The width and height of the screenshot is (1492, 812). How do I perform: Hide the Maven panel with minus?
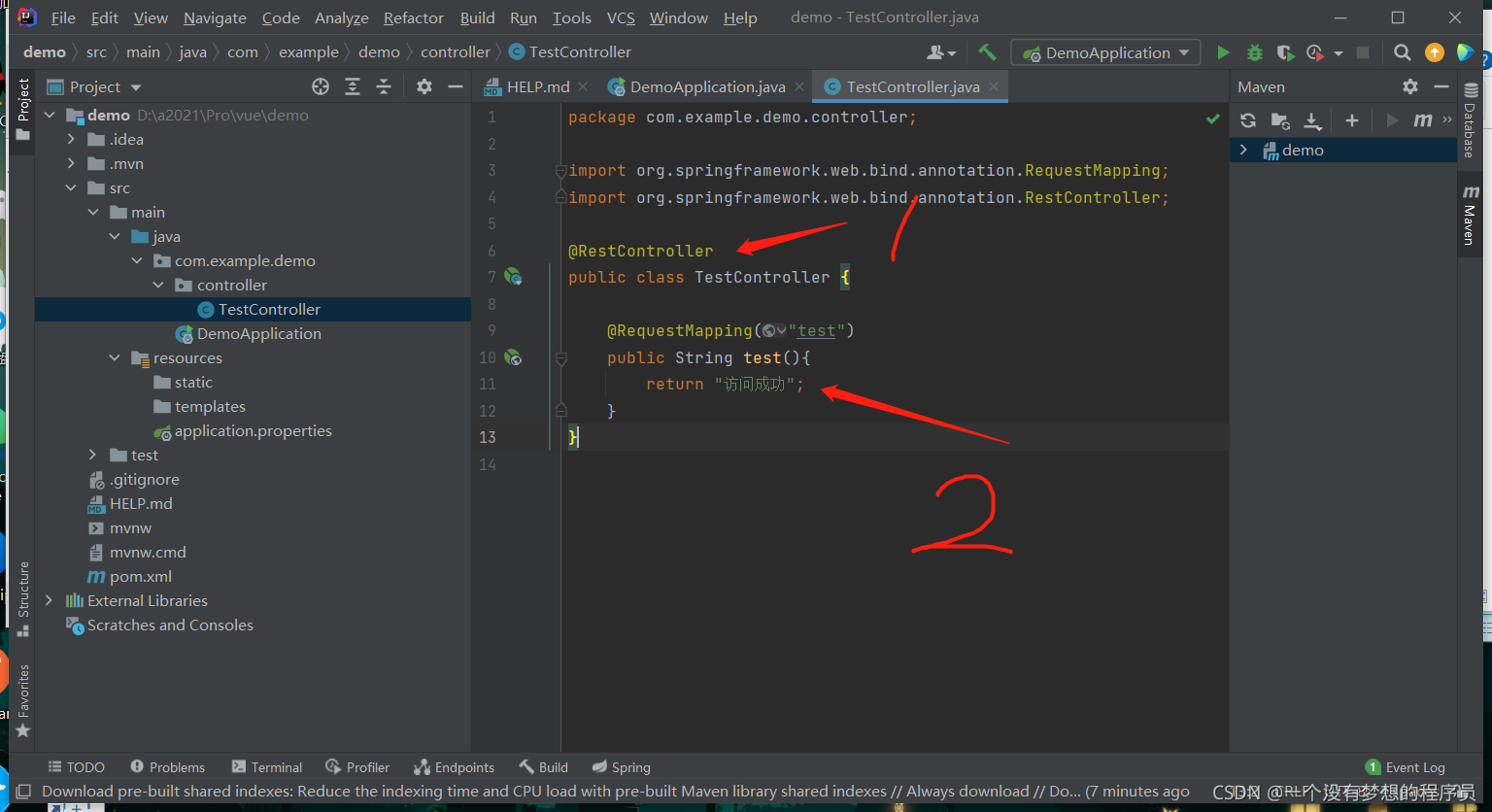1441,86
